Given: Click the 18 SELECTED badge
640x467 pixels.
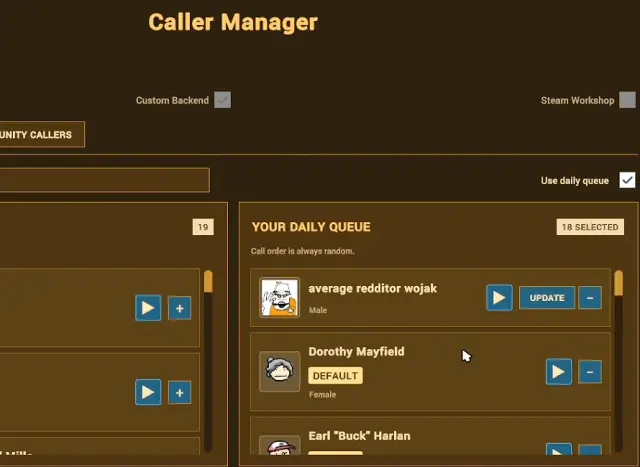Looking at the screenshot, I should tap(590, 227).
